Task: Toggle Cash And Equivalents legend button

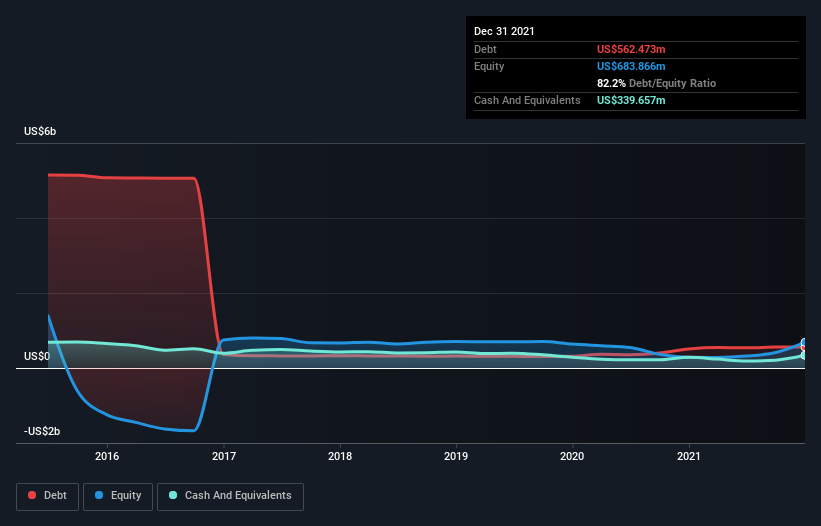Action: click(230, 496)
